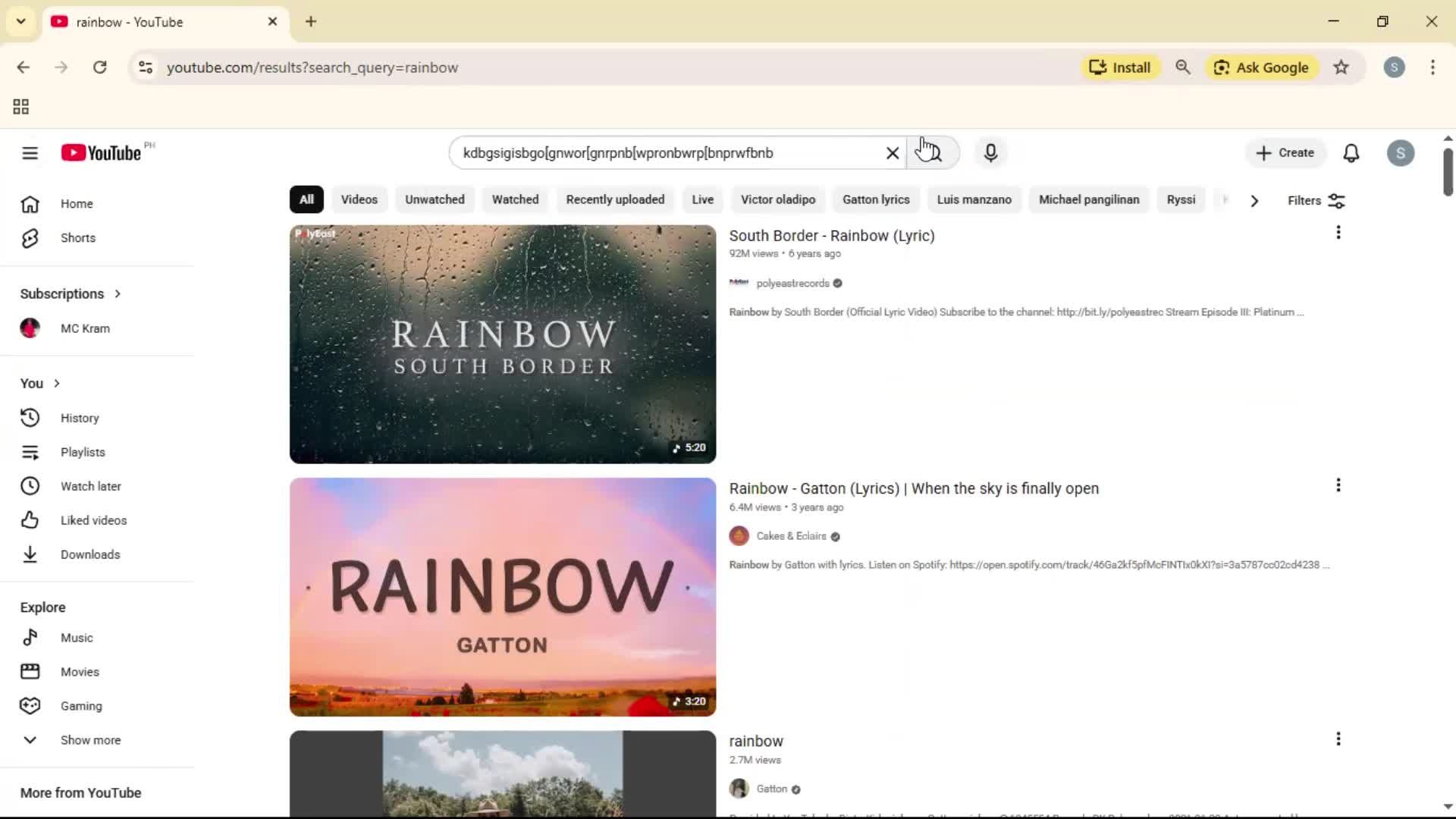Click Show more in the sidebar

[x=89, y=739]
